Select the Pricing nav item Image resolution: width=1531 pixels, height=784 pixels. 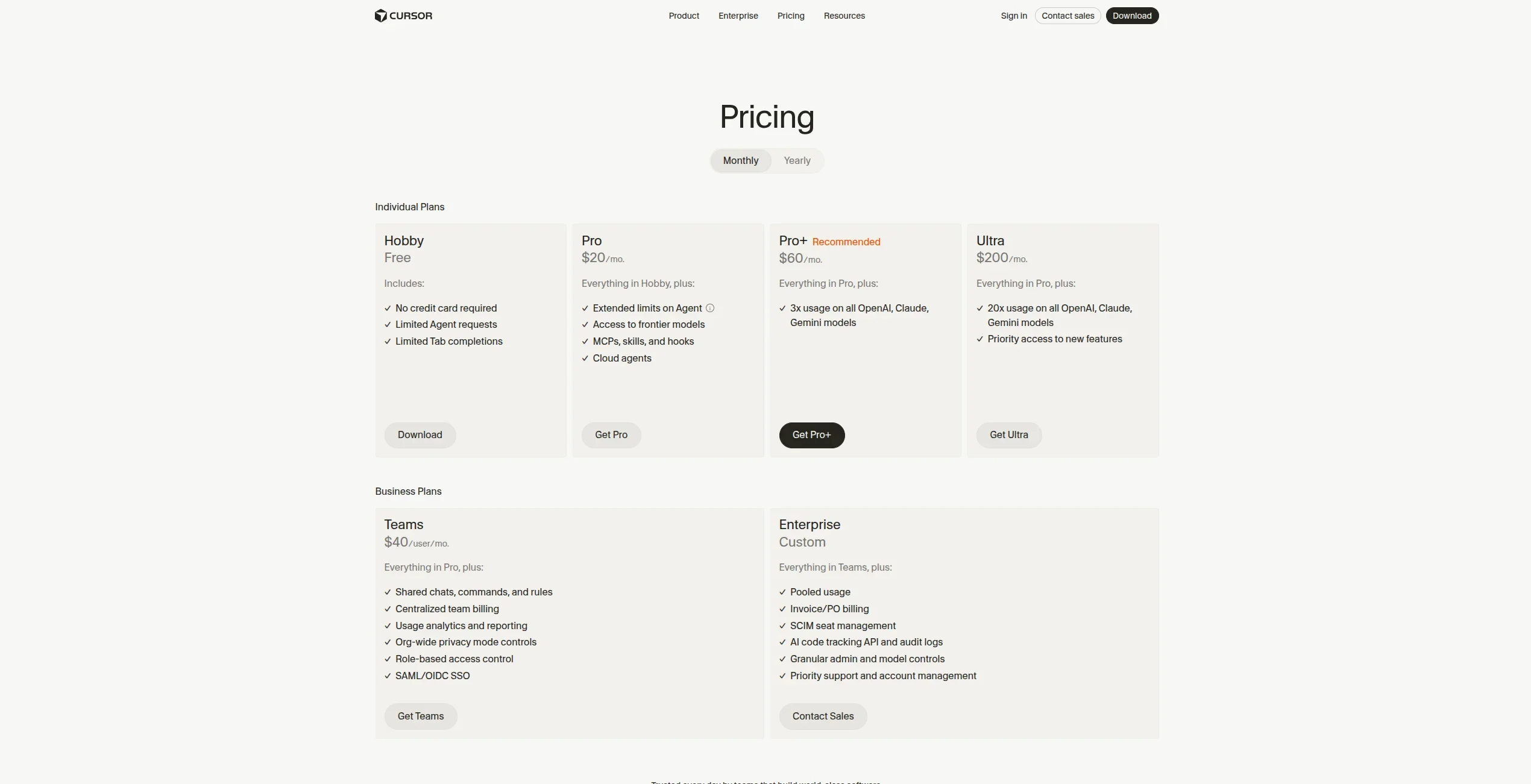(790, 16)
